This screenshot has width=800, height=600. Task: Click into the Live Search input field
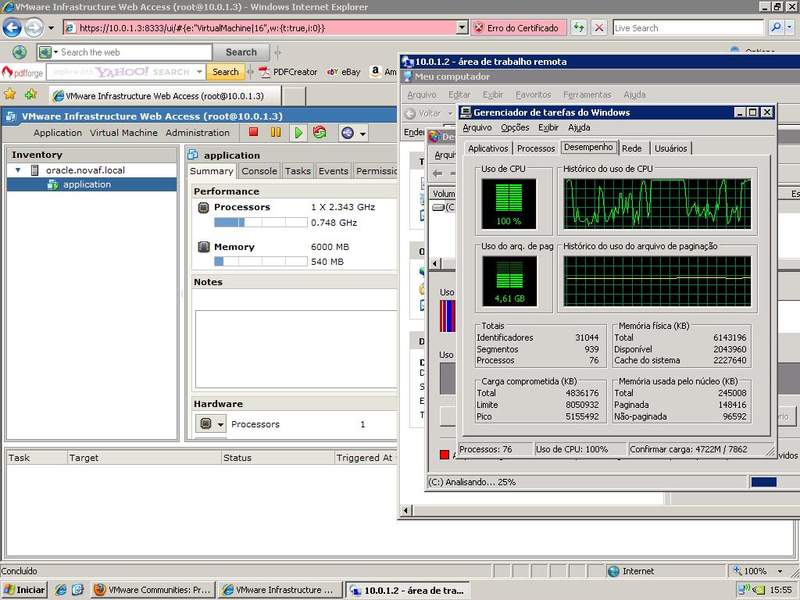point(688,28)
